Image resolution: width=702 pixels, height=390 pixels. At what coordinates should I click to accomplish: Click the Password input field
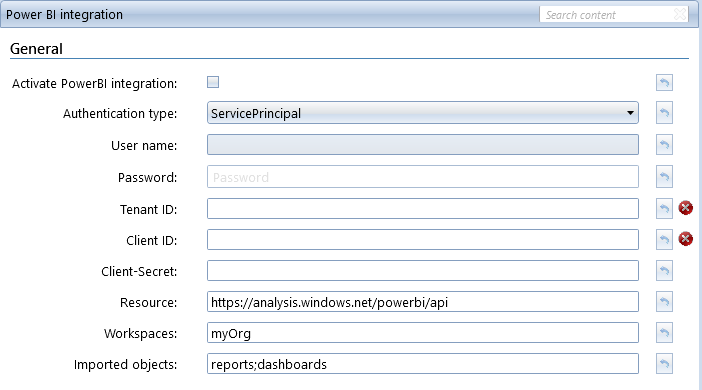click(x=423, y=177)
